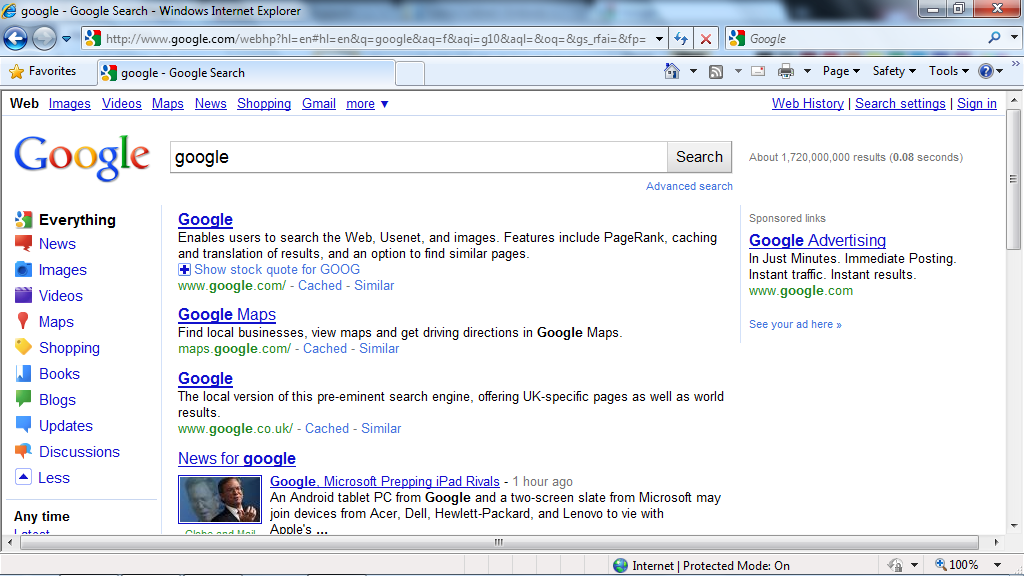Open the Page menu

[840, 71]
